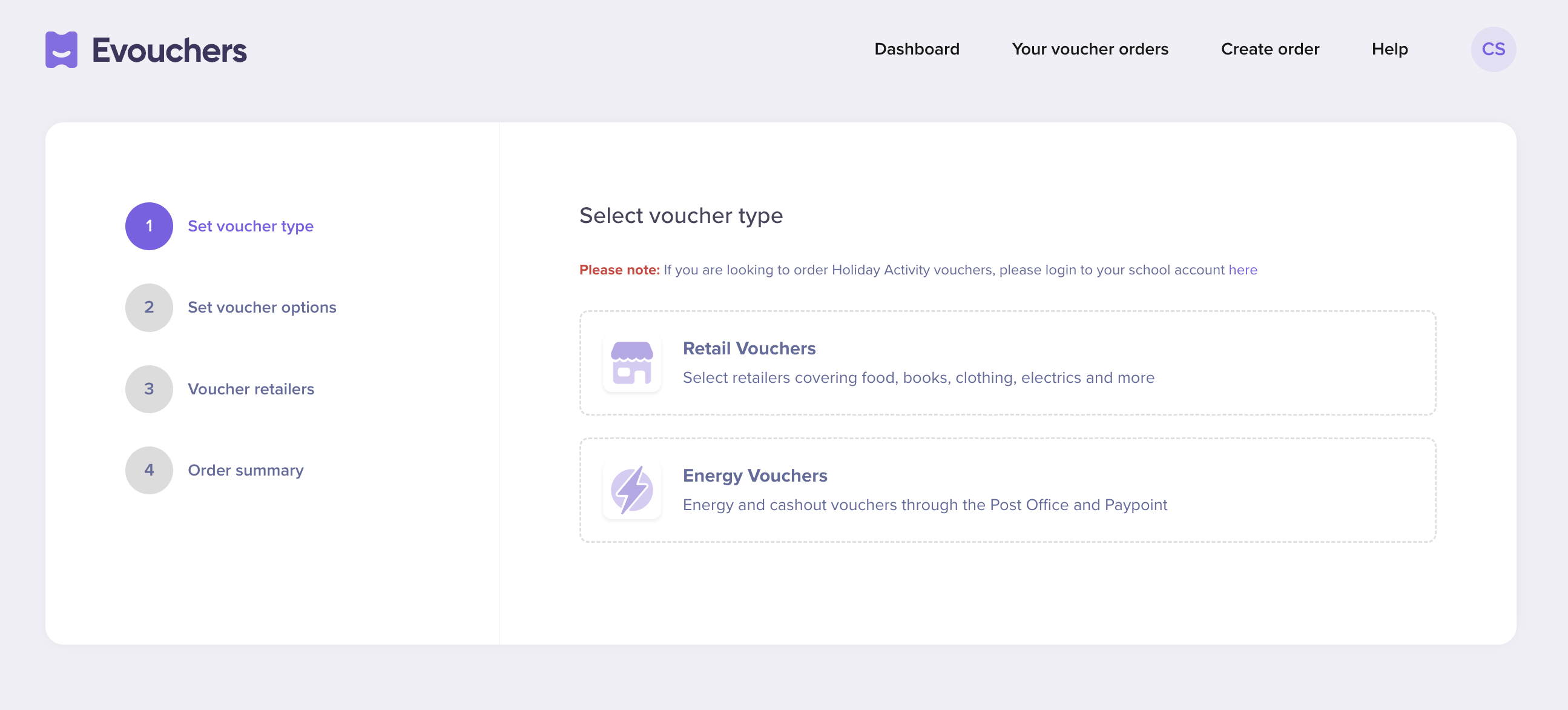Viewport: 1568px width, 710px height.
Task: Click the Voucher retailers step label
Action: [x=251, y=388]
